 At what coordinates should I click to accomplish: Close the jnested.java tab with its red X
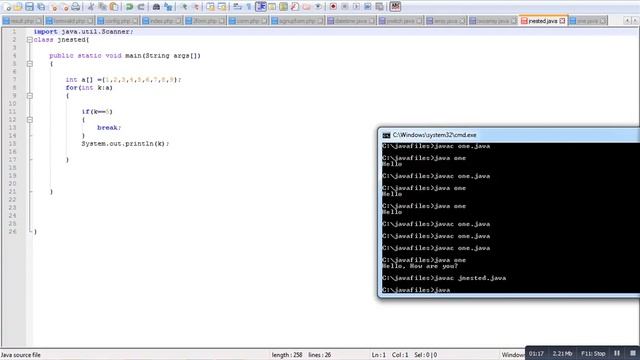[562, 20]
